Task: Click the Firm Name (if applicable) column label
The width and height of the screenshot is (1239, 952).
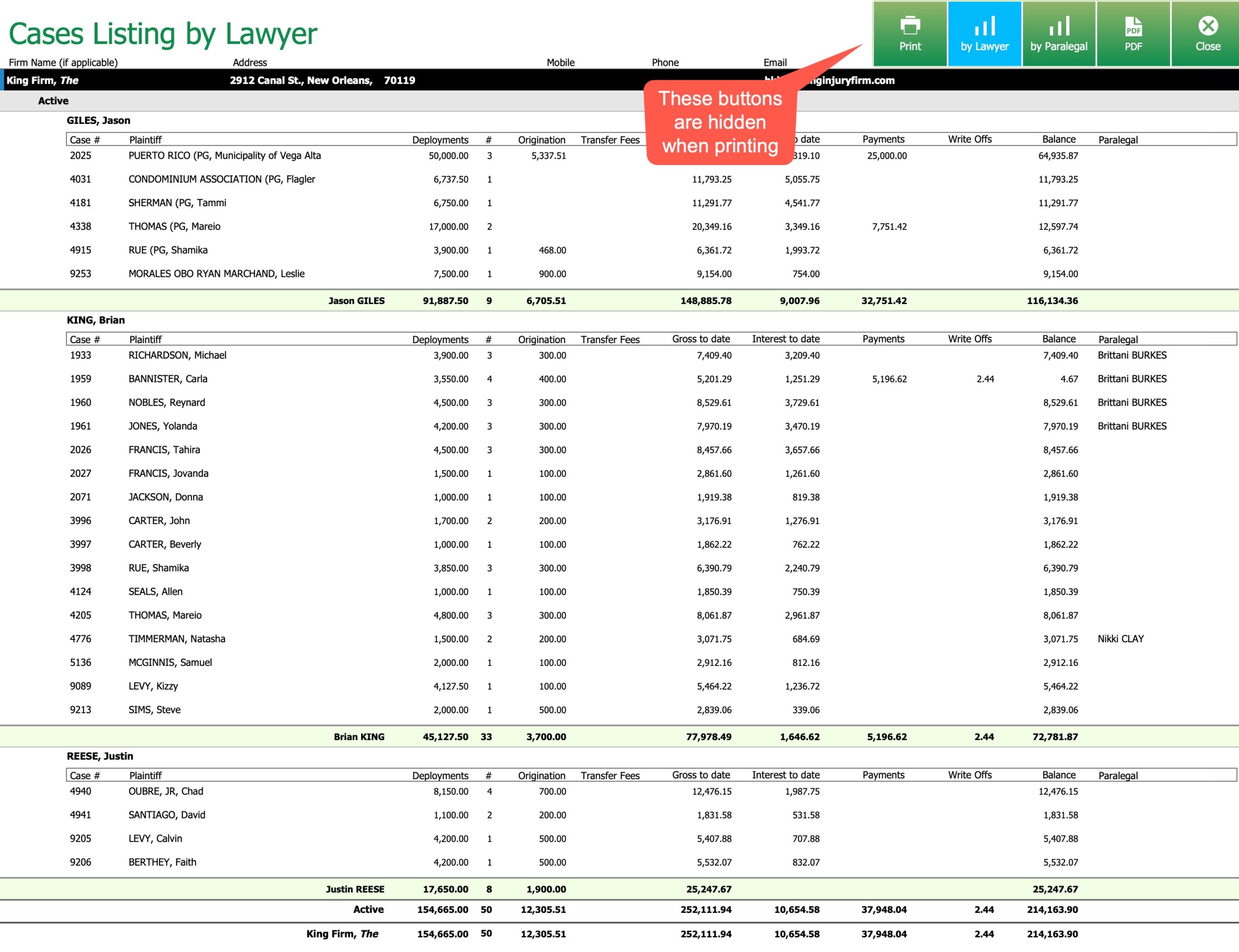Action: (x=63, y=62)
